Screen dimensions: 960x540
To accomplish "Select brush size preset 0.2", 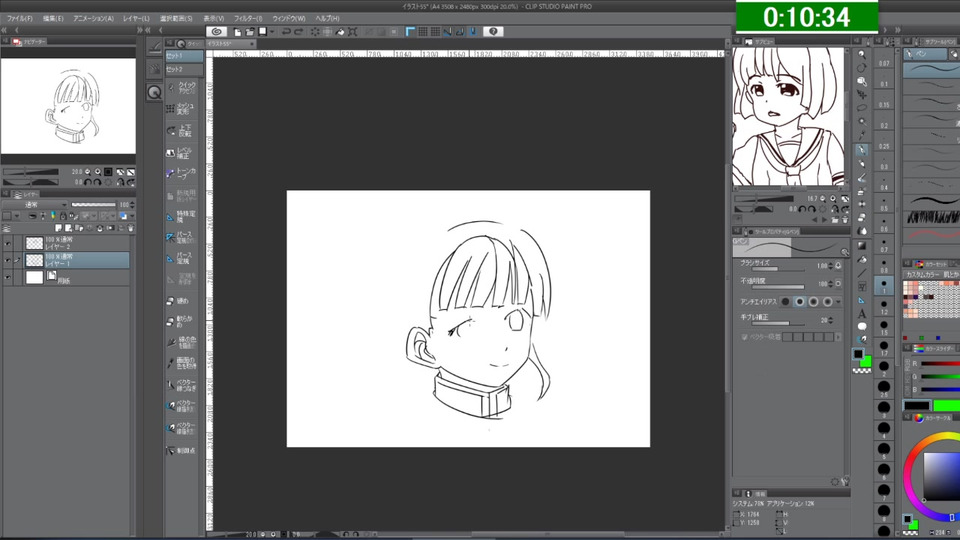I will [x=883, y=121].
